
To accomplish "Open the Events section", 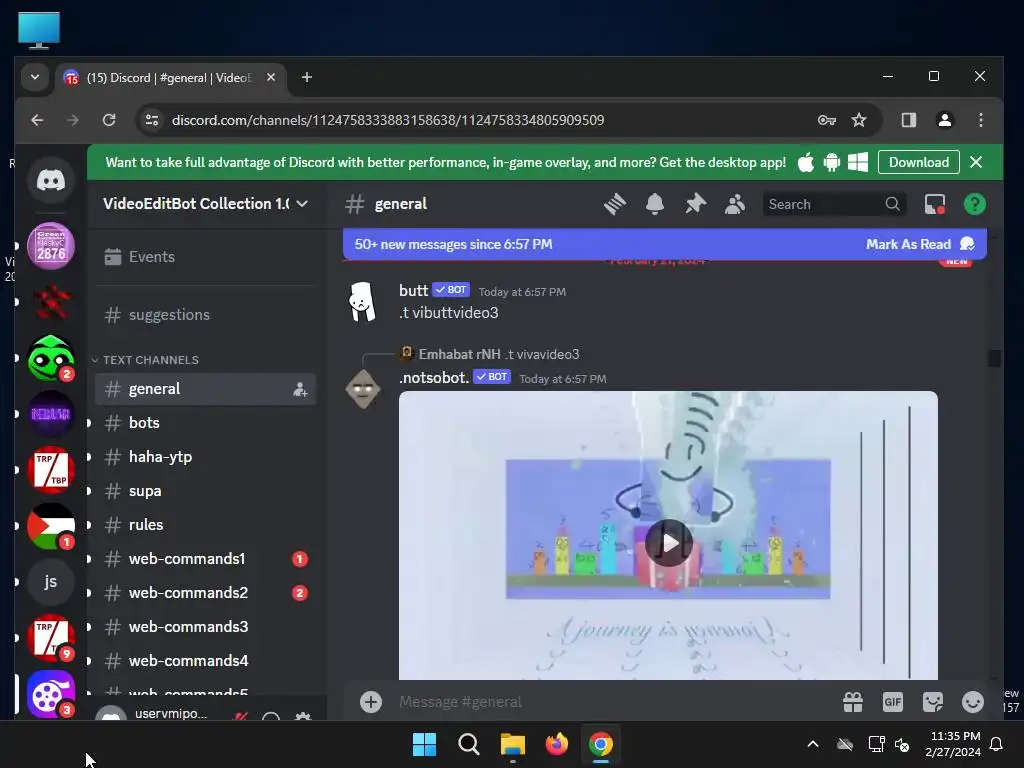I will tap(206, 257).
